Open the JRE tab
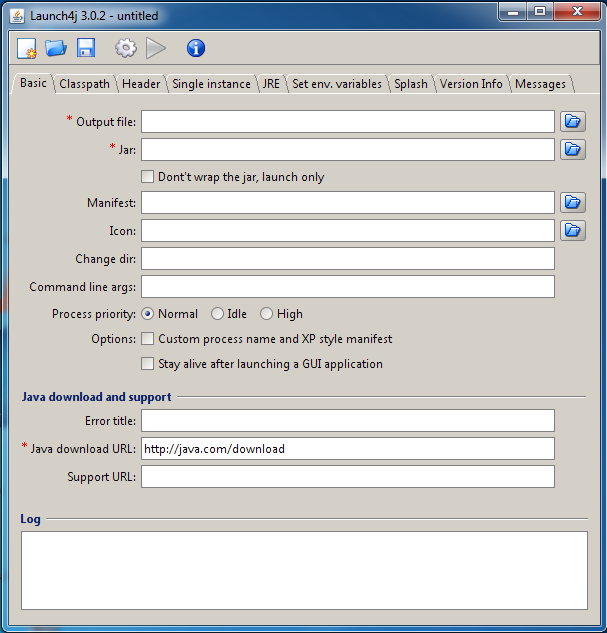Viewport: 607px width, 633px height. click(x=271, y=84)
